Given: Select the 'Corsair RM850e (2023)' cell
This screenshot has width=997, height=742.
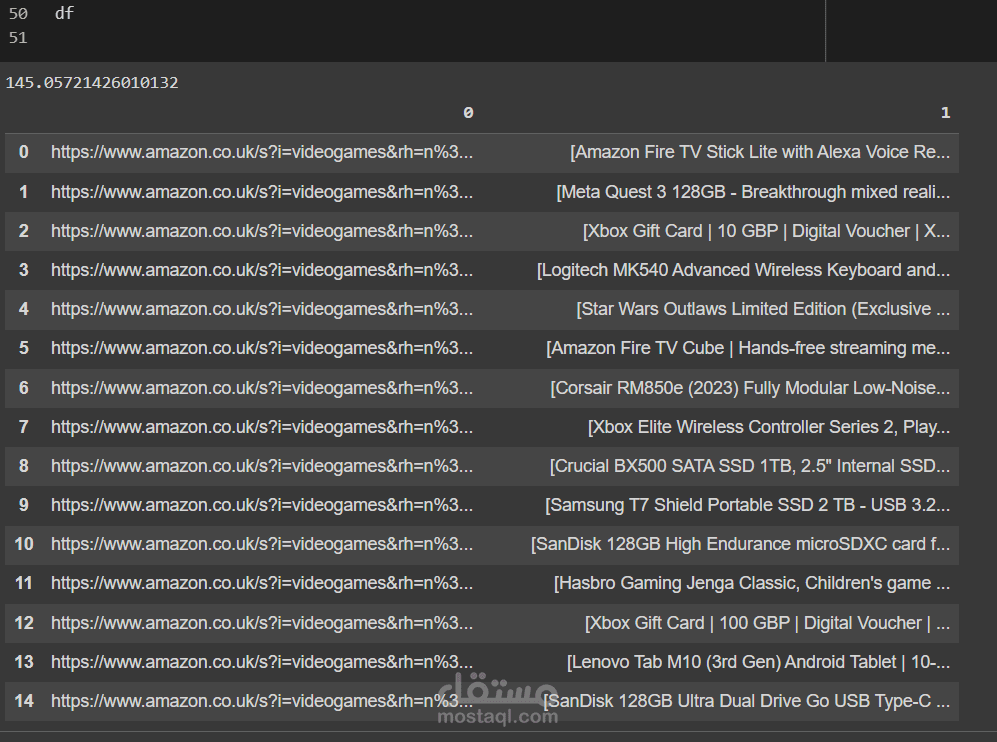Looking at the screenshot, I should (750, 388).
